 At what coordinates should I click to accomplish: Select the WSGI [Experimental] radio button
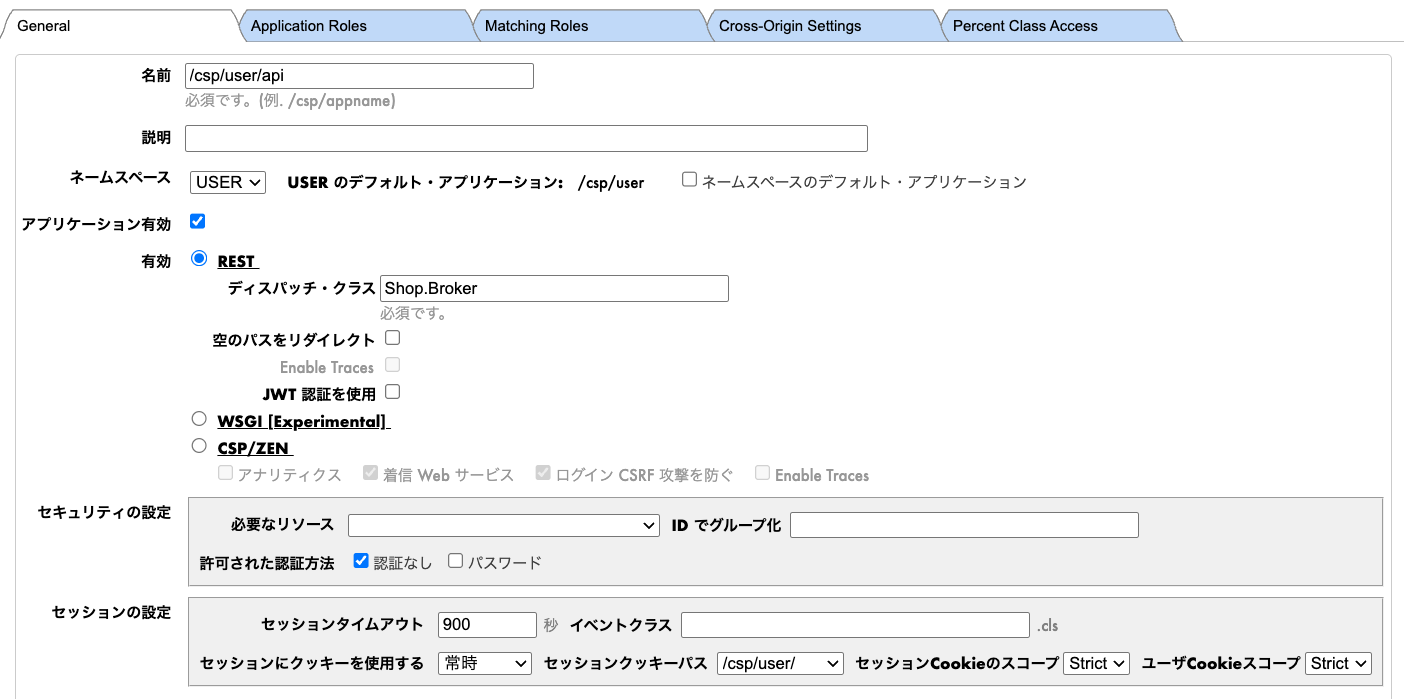pyautogui.click(x=198, y=419)
